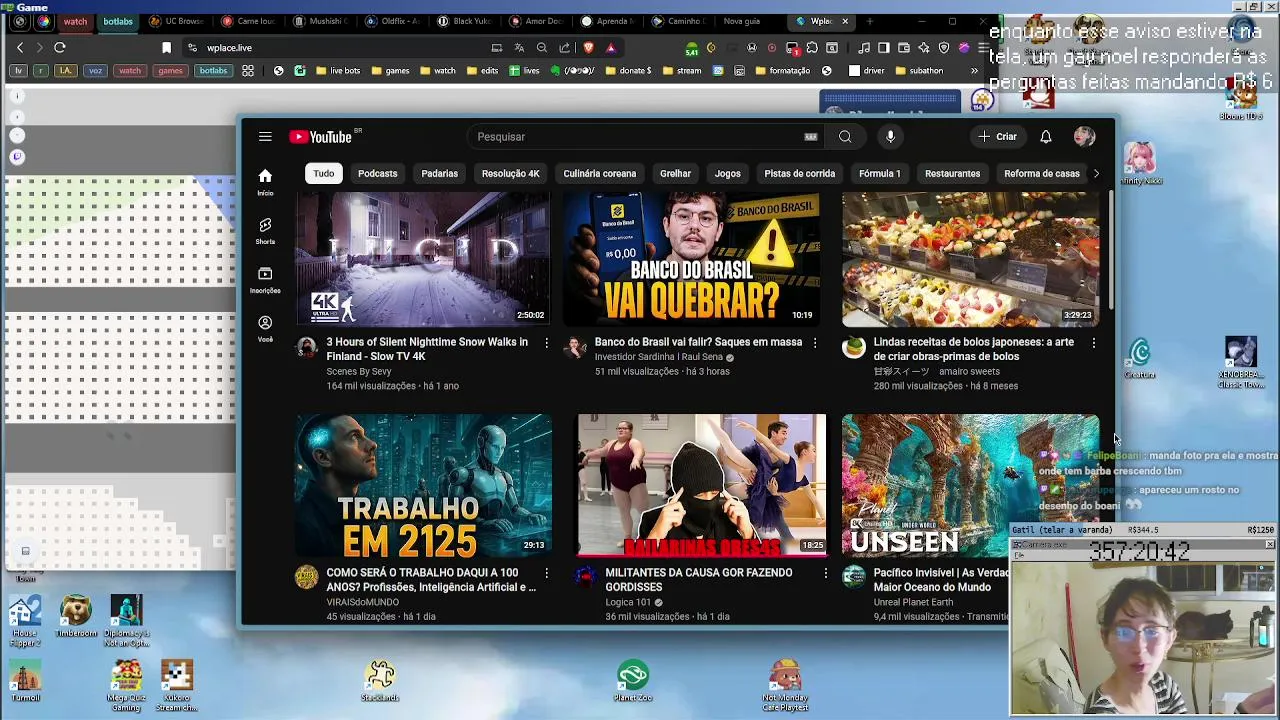Open the subathon bookmarks folder

[918, 71]
